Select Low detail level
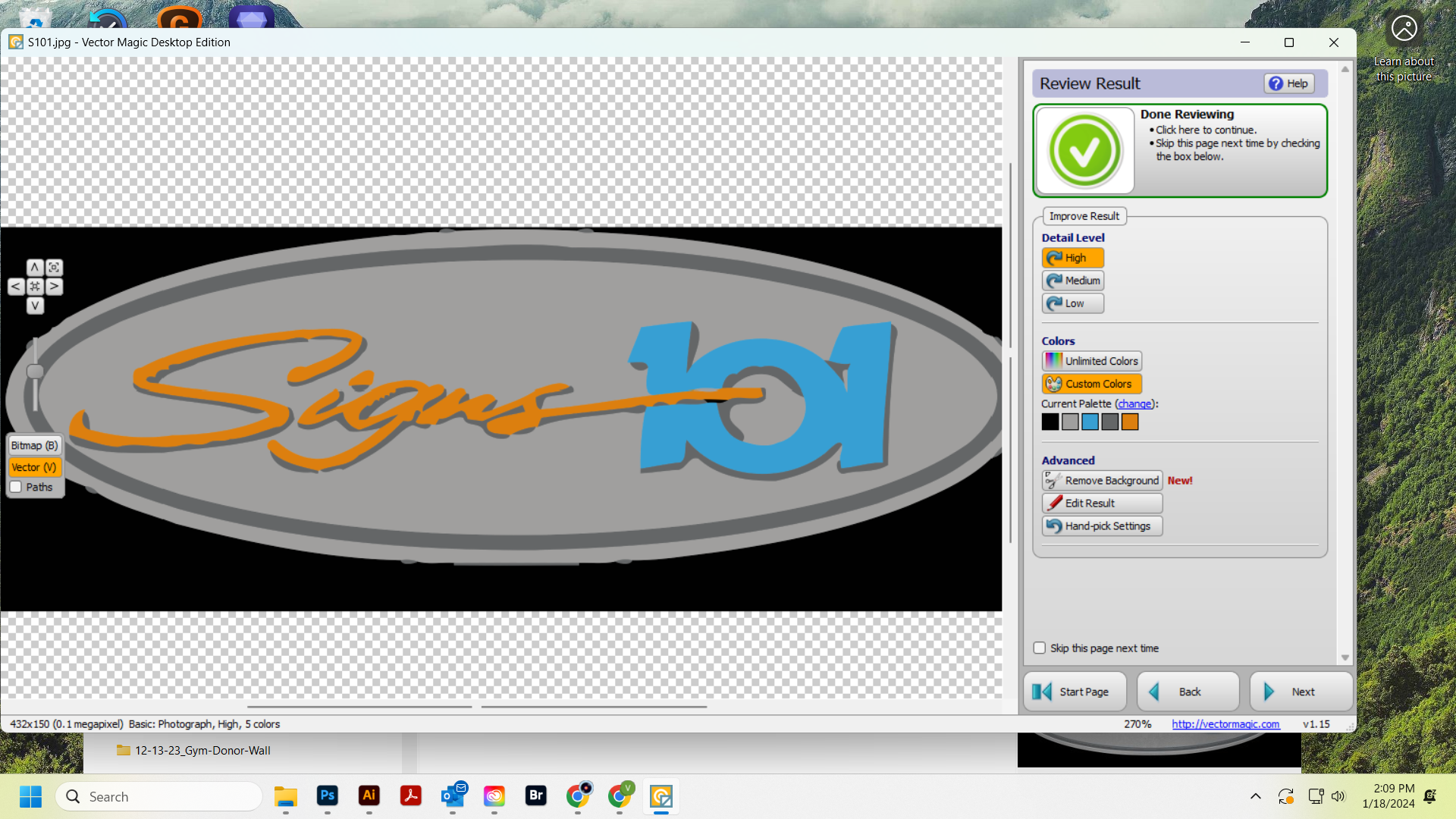1456x819 pixels. (x=1072, y=303)
